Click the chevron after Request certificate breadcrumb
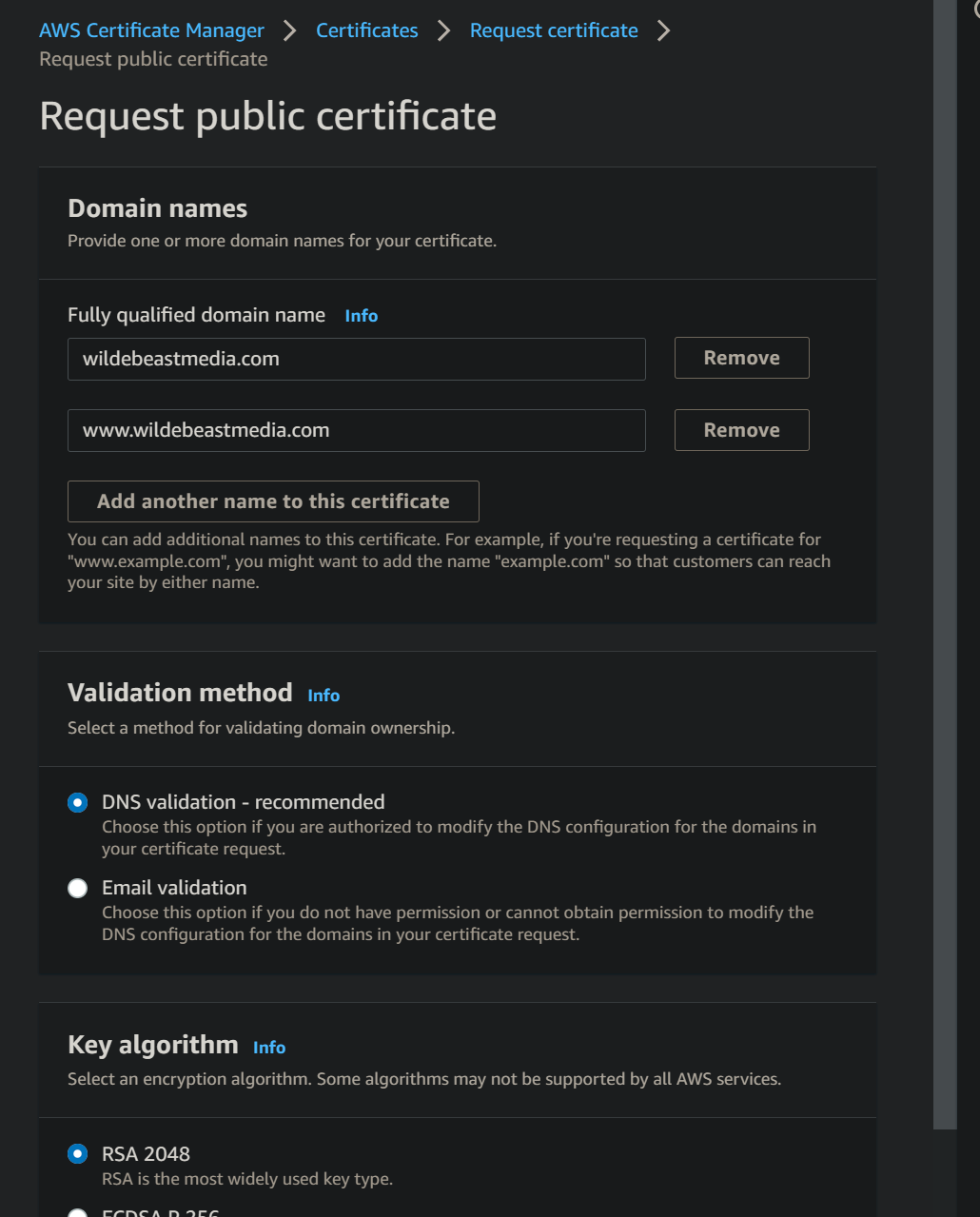Screen dimensions: 980x1217 pos(663,29)
